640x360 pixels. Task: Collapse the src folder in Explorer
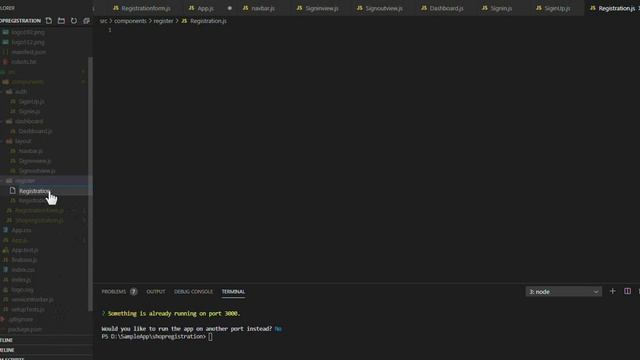(x=11, y=72)
